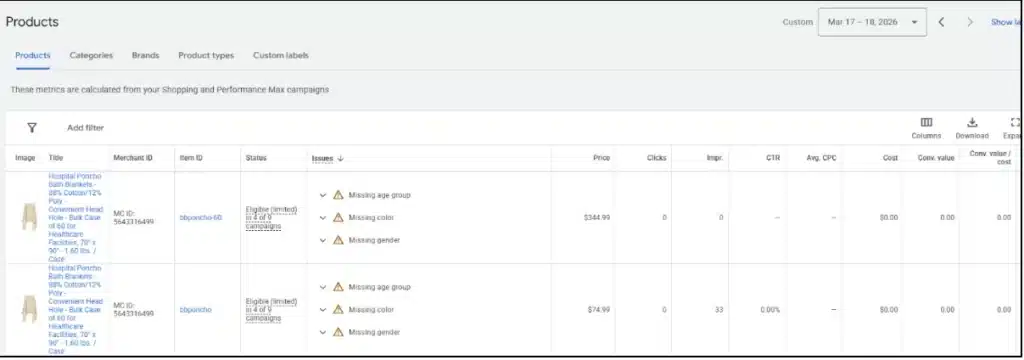
Task: MC ID 5643316499 cell in bbponcho-60 row
Action: click(134, 218)
